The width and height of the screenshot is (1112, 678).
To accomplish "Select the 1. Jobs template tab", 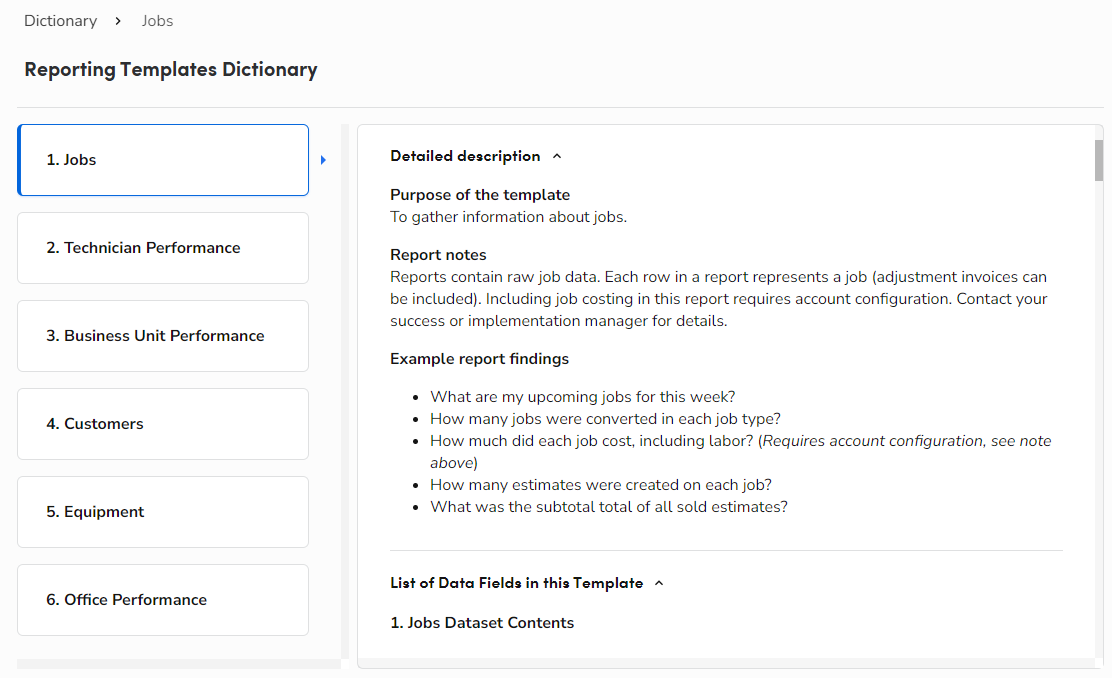I will pyautogui.click(x=163, y=160).
